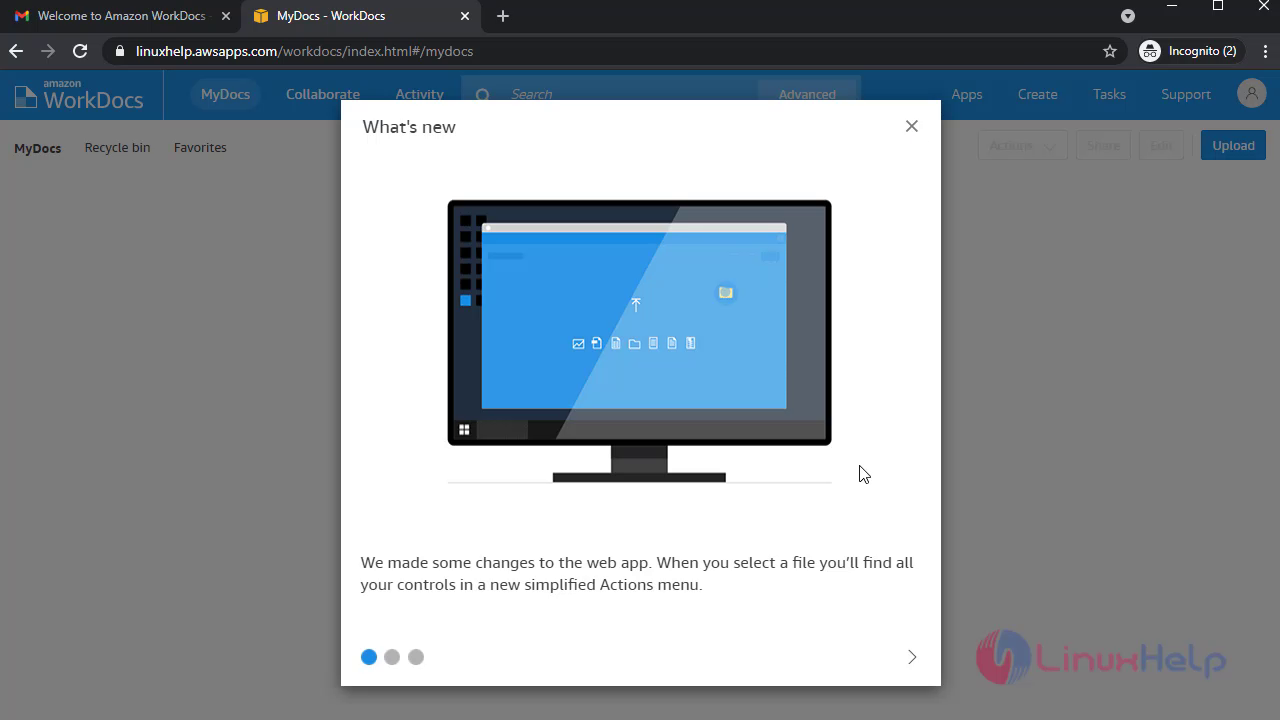This screenshot has height=720, width=1280.
Task: Close the What's new dialog
Action: [x=911, y=126]
